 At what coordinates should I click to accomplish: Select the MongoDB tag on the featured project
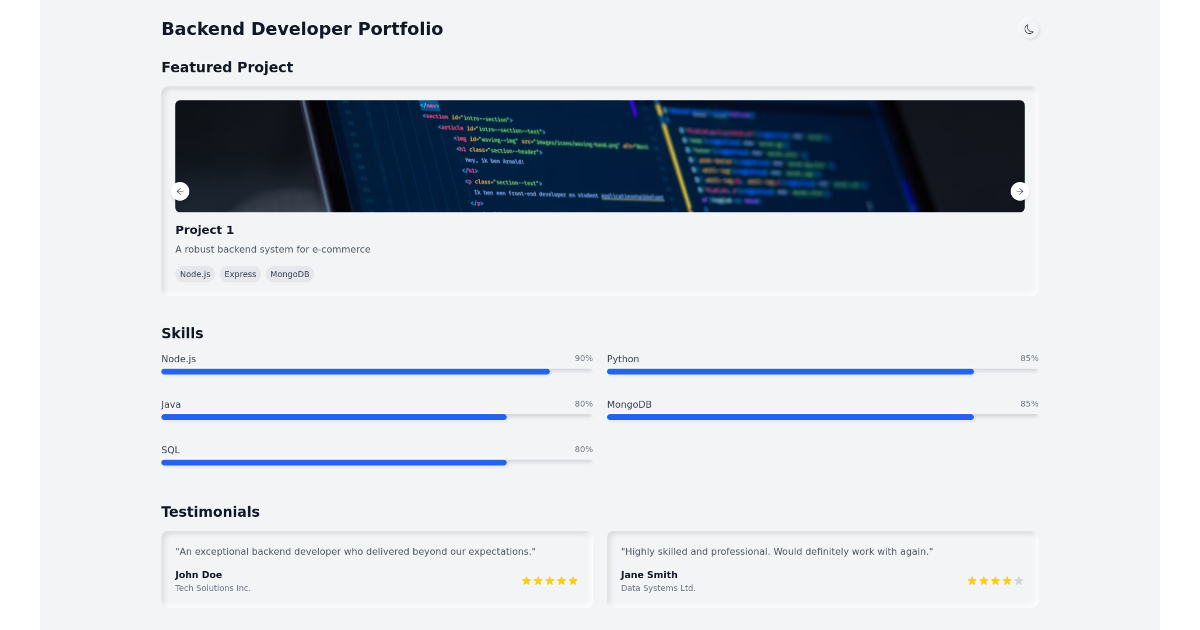pyautogui.click(x=289, y=273)
